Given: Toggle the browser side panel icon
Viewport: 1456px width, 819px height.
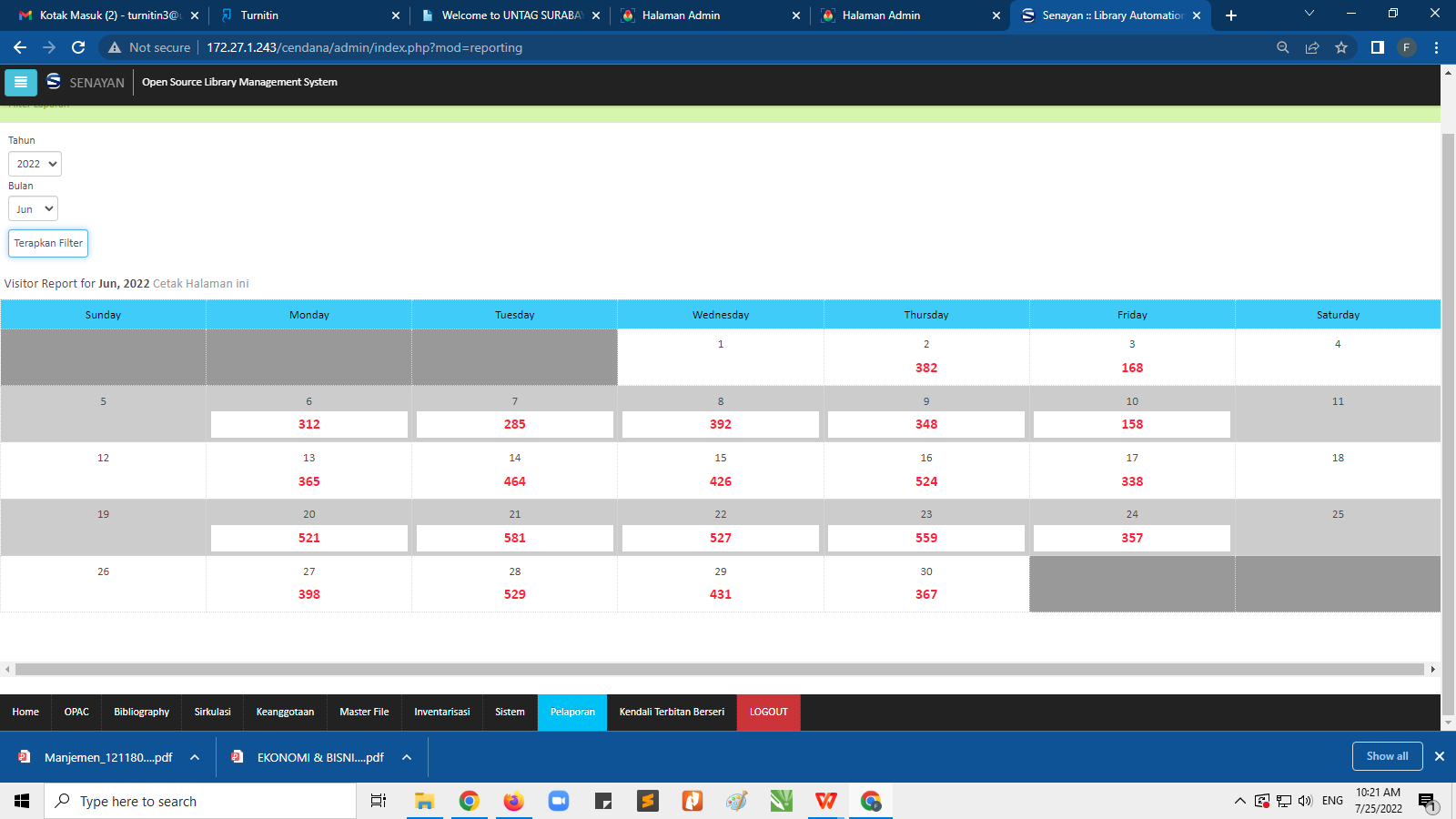Looking at the screenshot, I should [x=1378, y=47].
